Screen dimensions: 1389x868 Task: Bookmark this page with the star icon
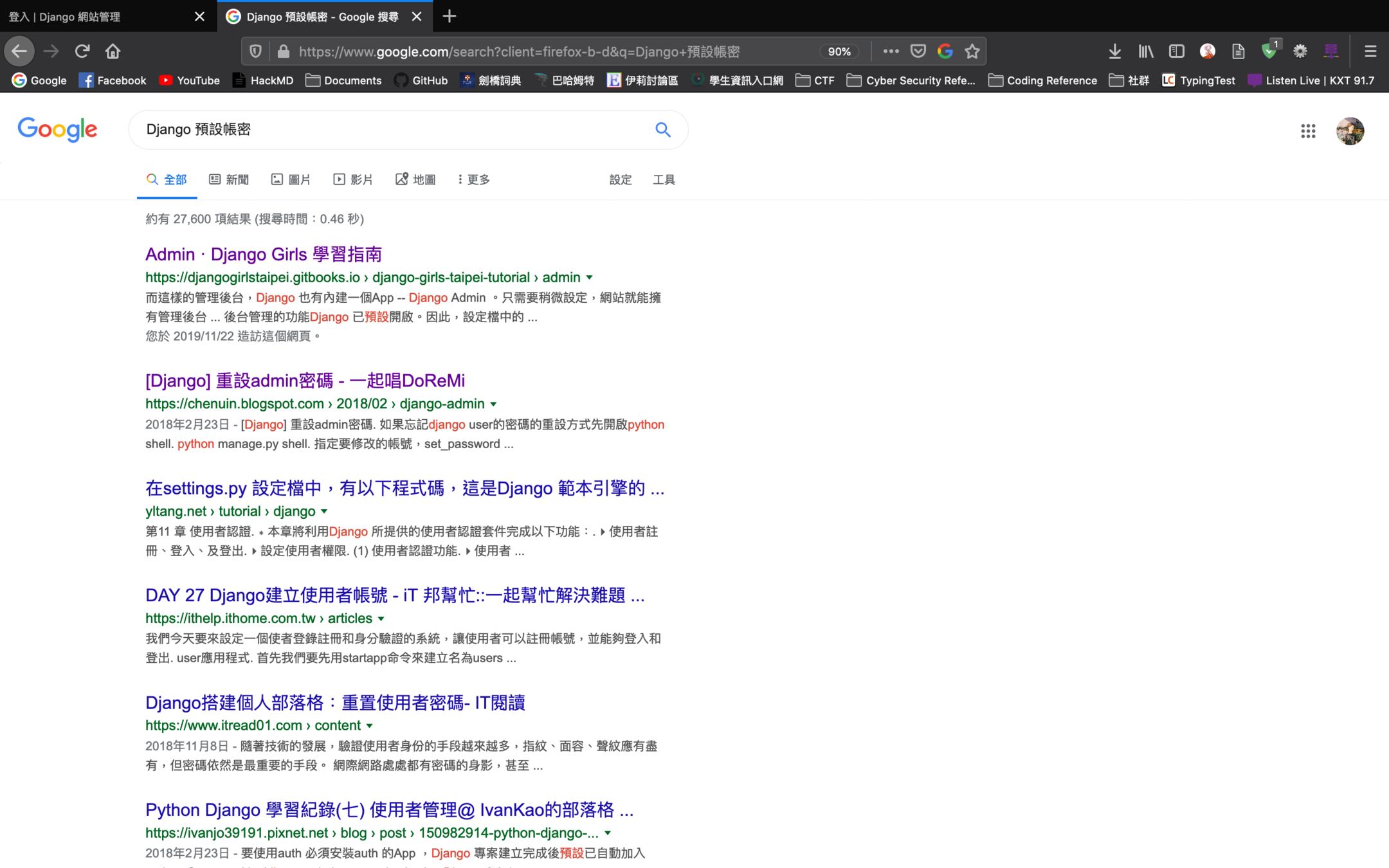tap(972, 51)
